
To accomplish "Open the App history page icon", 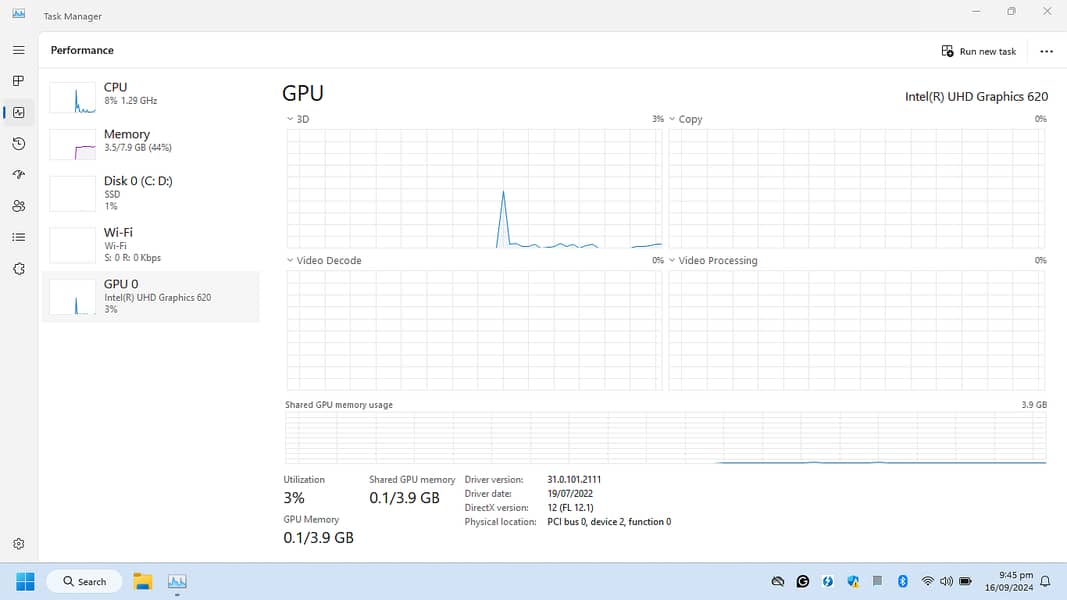I will 18,144.
